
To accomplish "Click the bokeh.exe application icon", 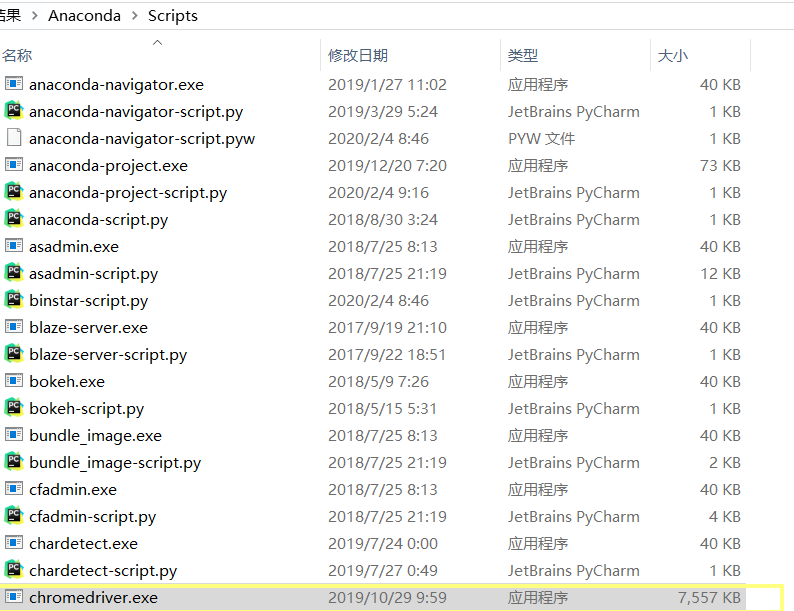I will 14,381.
